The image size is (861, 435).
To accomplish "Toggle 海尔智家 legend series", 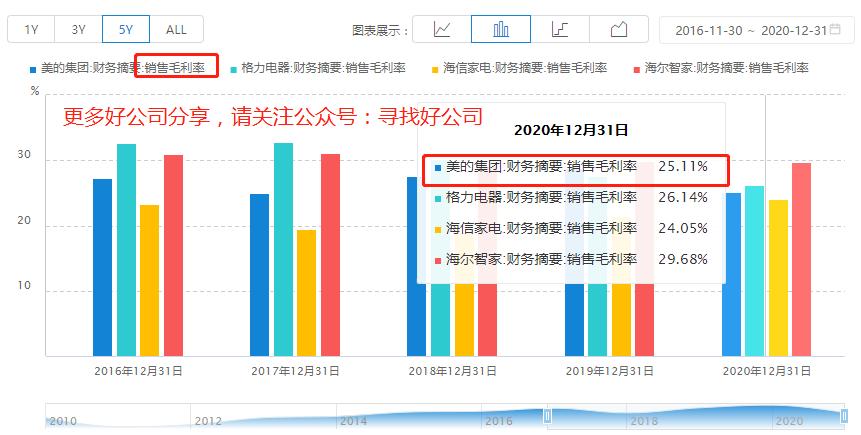I will [x=721, y=68].
